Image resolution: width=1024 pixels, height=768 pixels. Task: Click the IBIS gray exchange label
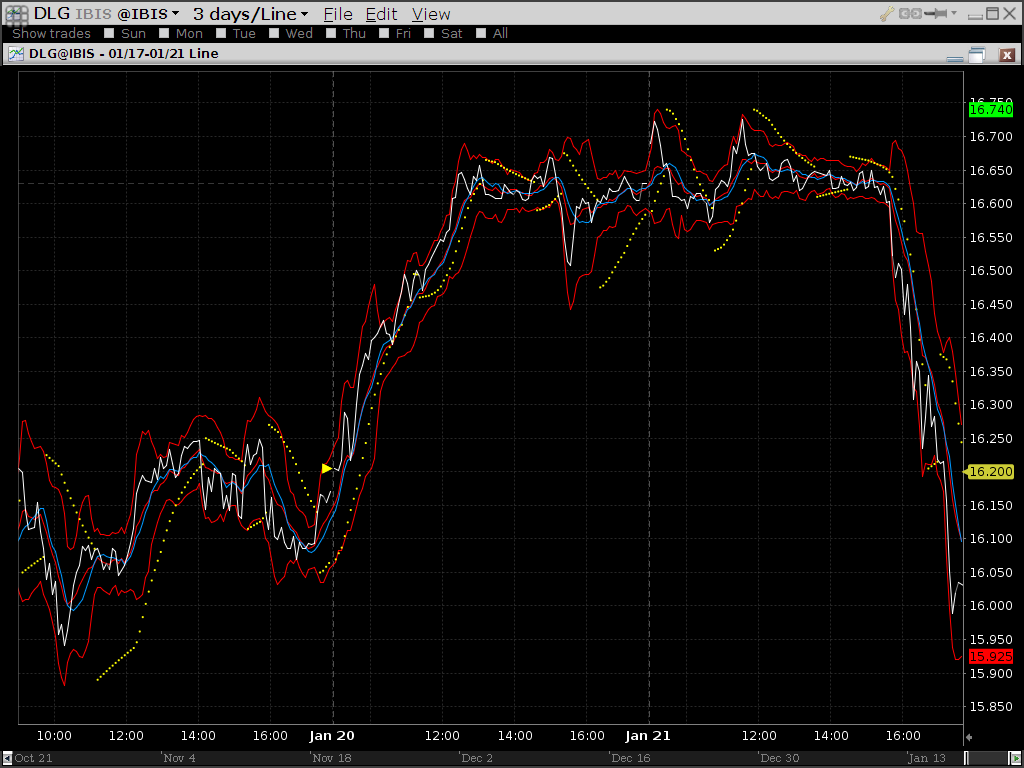[x=93, y=14]
